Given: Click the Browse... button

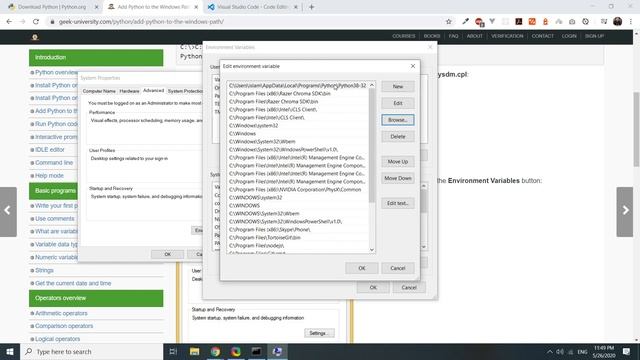Looking at the screenshot, I should coord(398,120).
